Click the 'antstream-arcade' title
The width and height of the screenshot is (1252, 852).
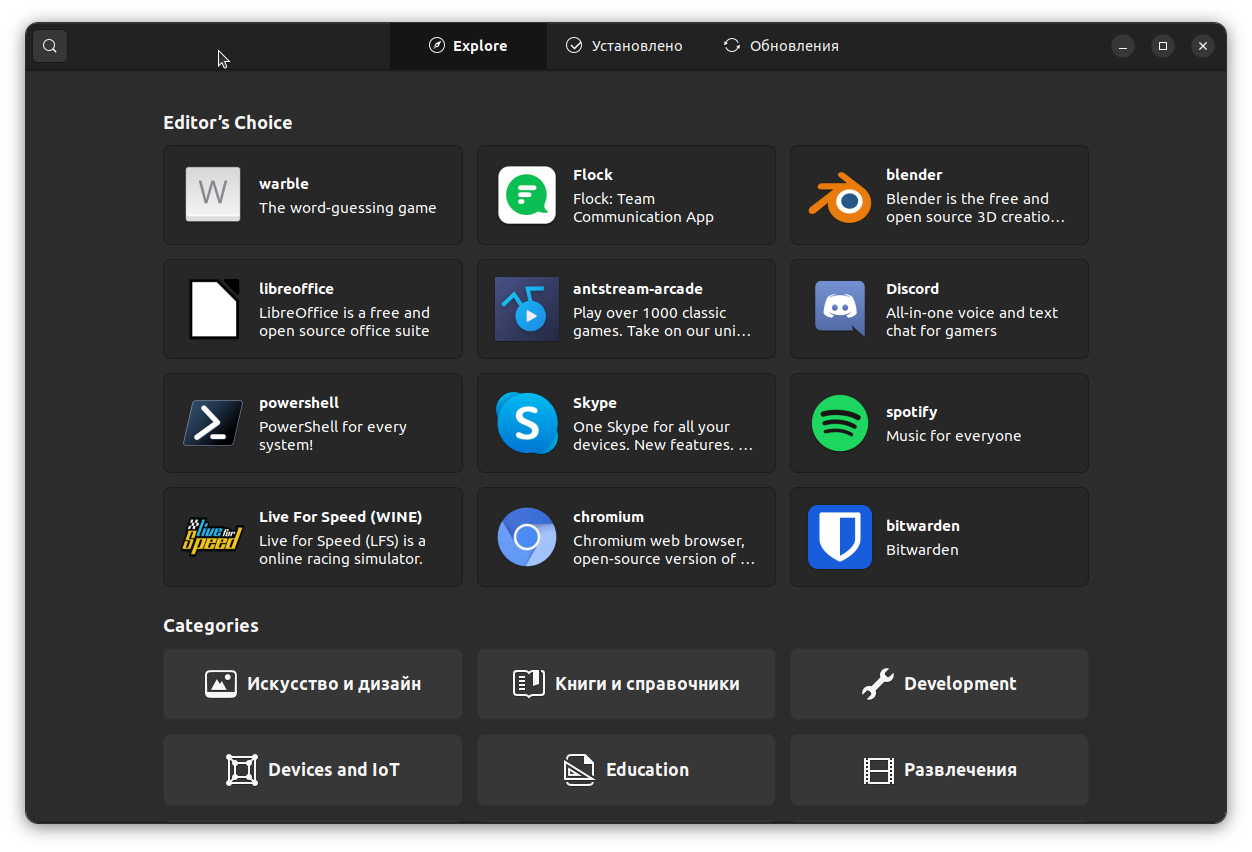(x=638, y=289)
